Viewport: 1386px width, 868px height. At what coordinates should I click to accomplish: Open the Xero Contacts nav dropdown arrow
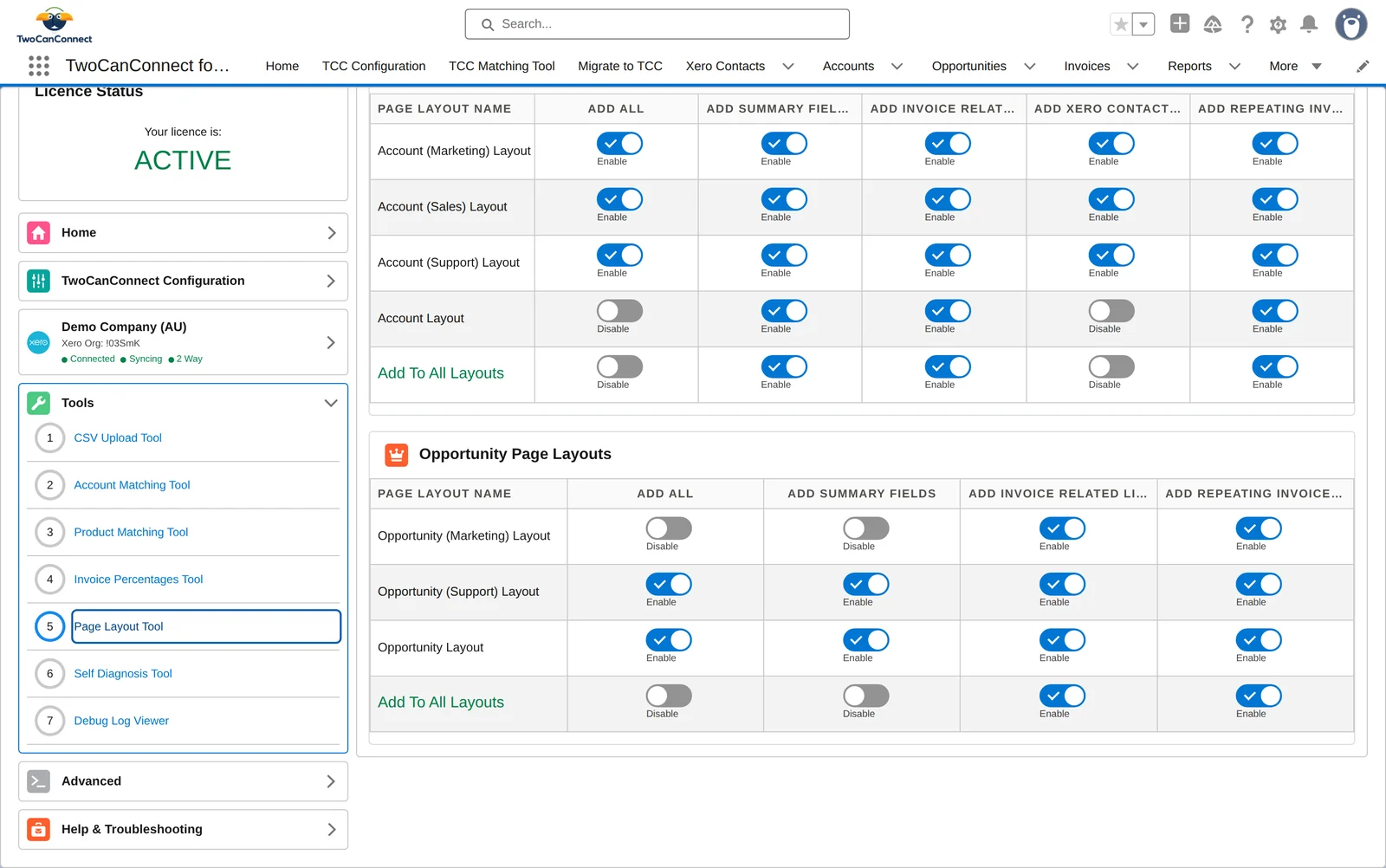tap(788, 66)
